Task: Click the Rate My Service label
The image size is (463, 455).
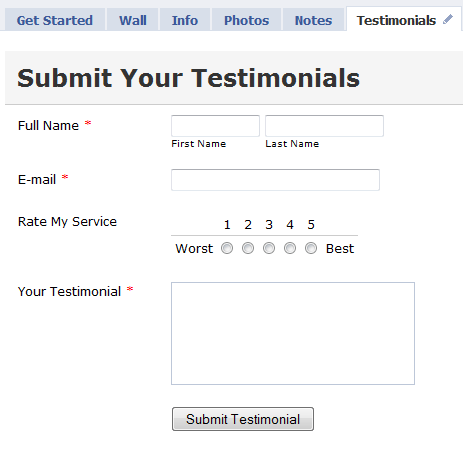Action: 67,222
